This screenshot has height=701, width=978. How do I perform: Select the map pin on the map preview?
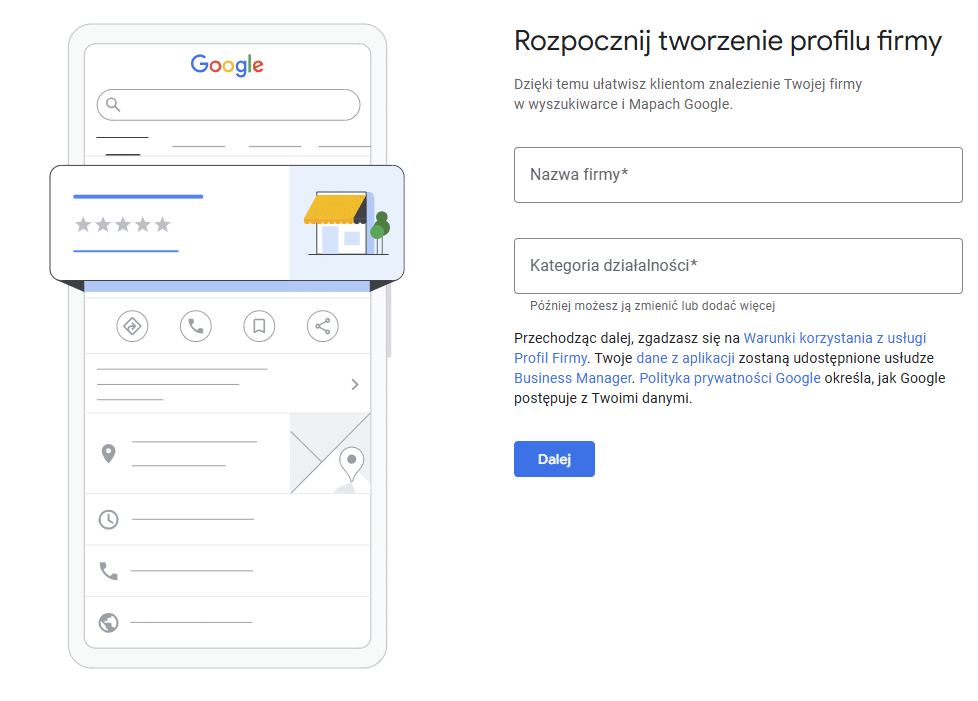350,462
